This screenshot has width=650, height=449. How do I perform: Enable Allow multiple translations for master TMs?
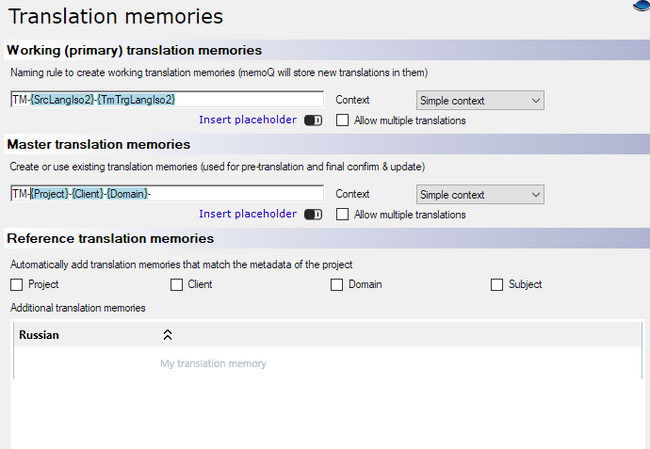point(343,214)
